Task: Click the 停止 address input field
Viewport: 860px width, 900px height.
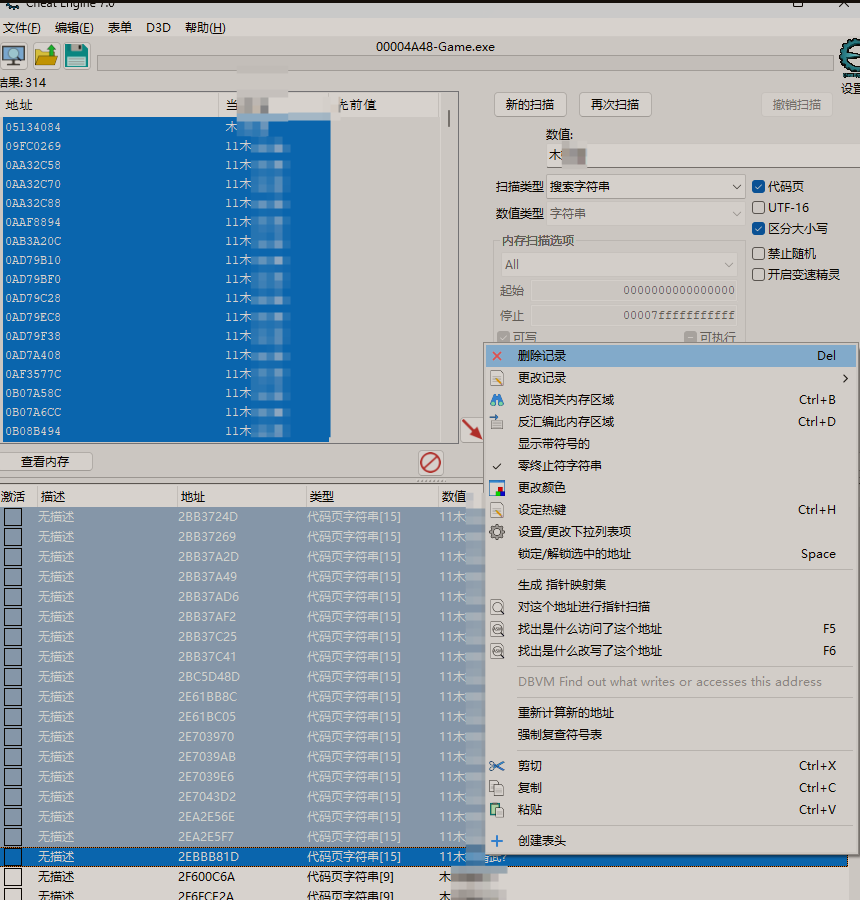Action: pyautogui.click(x=634, y=315)
